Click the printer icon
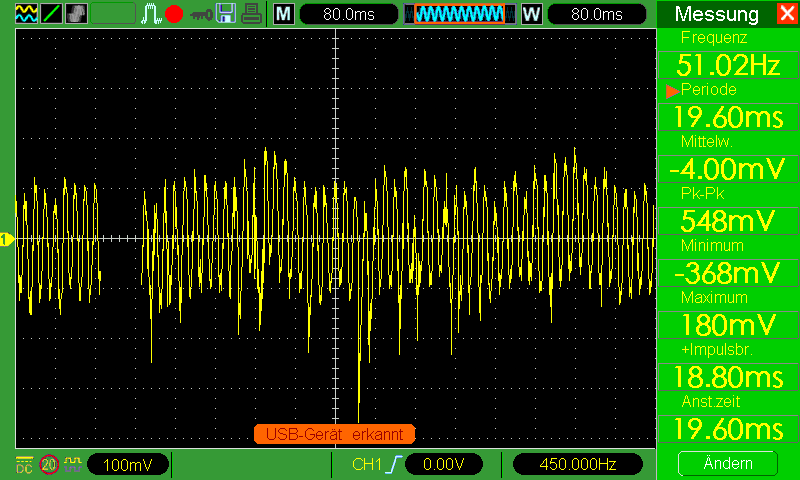800x480 pixels. tap(251, 14)
